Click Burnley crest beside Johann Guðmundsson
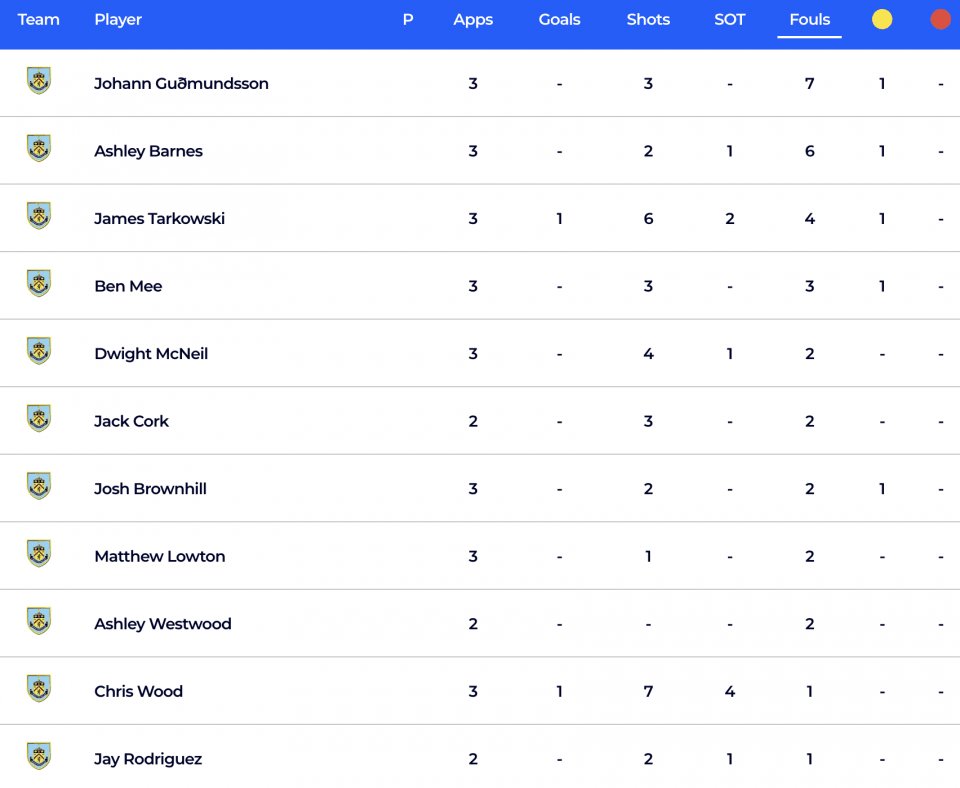The image size is (960, 788). (39, 81)
